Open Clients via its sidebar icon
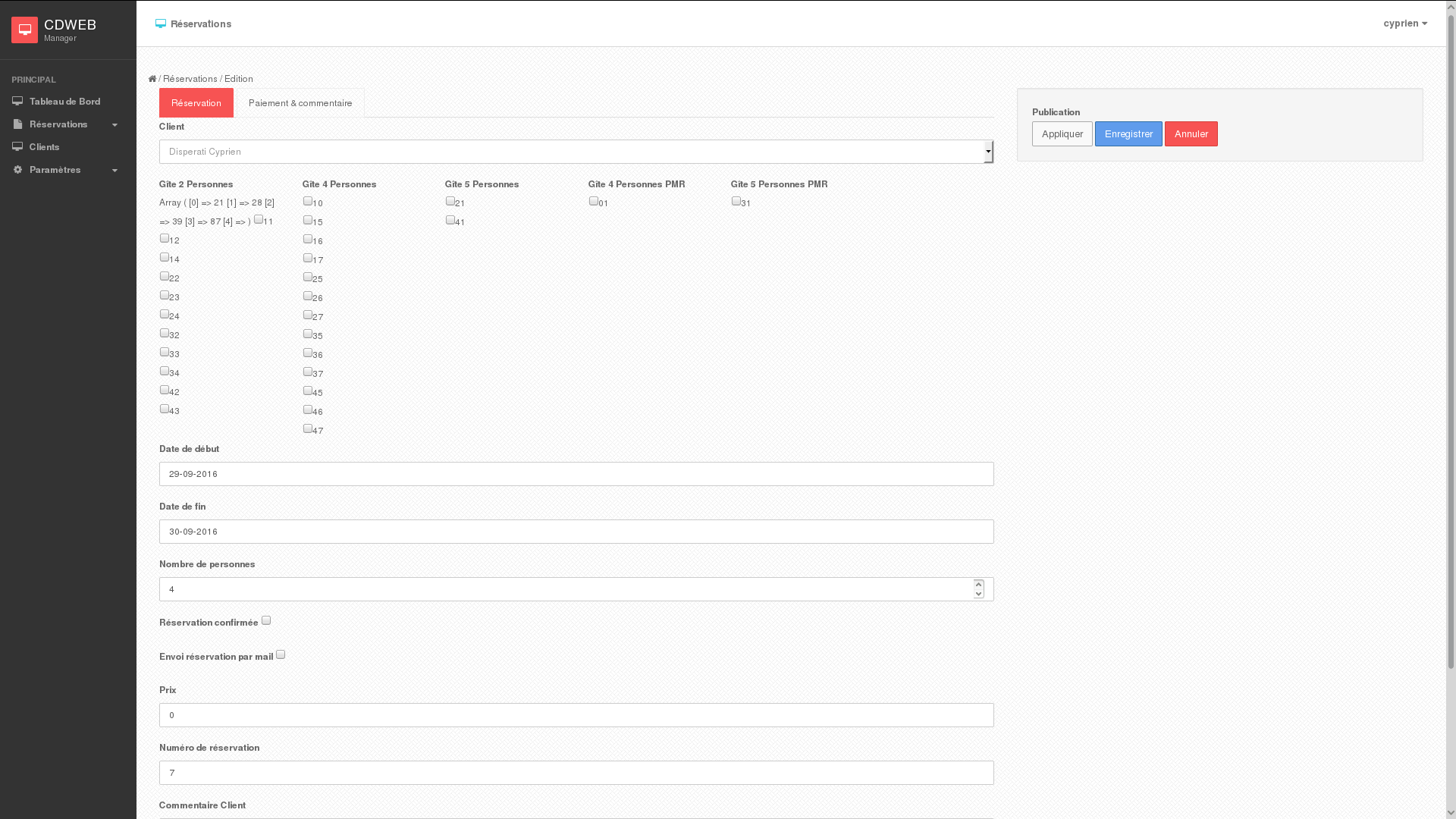Viewport: 1456px width, 819px height. pyautogui.click(x=17, y=146)
